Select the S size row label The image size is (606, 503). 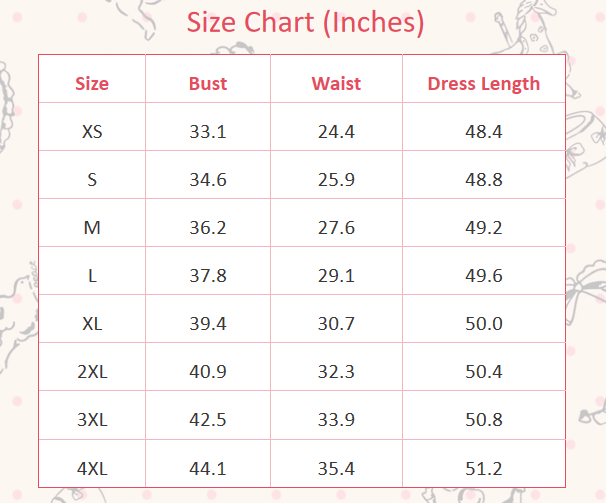92,180
